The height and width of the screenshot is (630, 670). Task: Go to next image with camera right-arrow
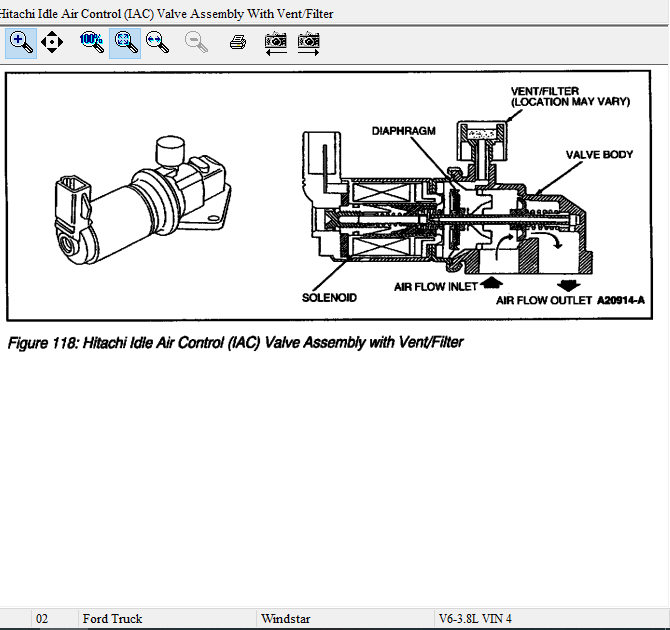pos(309,42)
